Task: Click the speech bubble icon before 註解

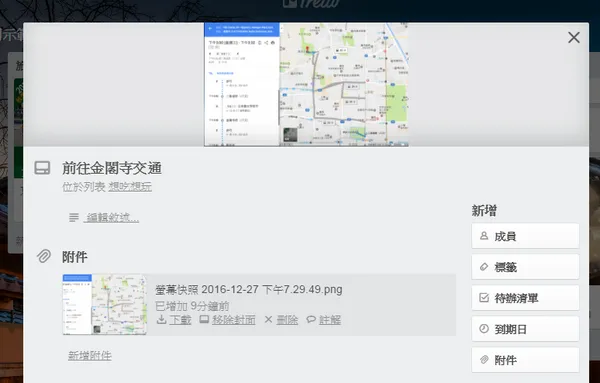Action: tap(311, 319)
